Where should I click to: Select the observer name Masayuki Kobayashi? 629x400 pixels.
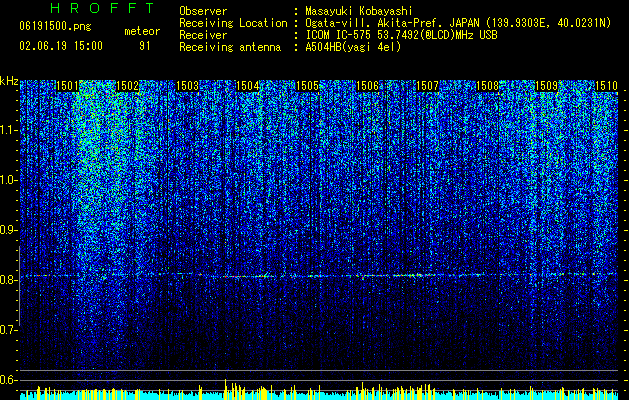pos(358,11)
